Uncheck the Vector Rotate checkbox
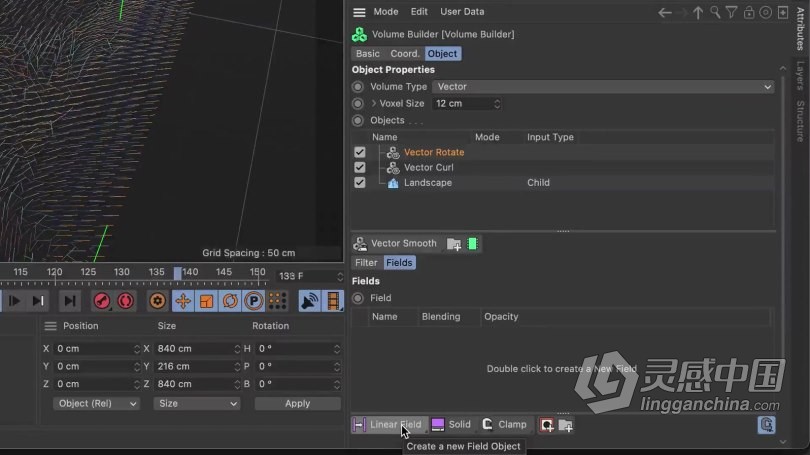 click(x=360, y=152)
